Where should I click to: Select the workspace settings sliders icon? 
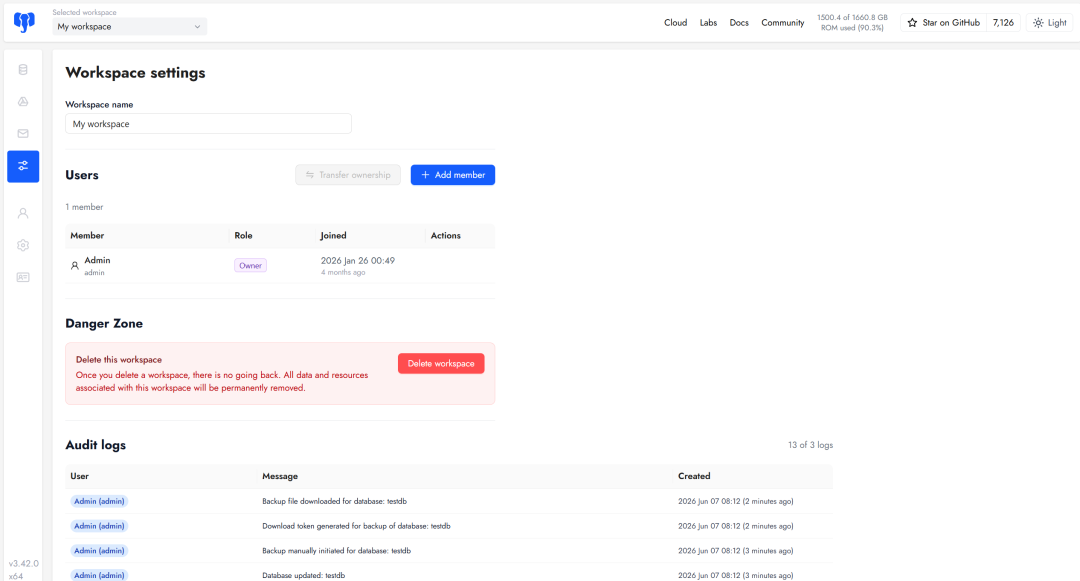[23, 166]
